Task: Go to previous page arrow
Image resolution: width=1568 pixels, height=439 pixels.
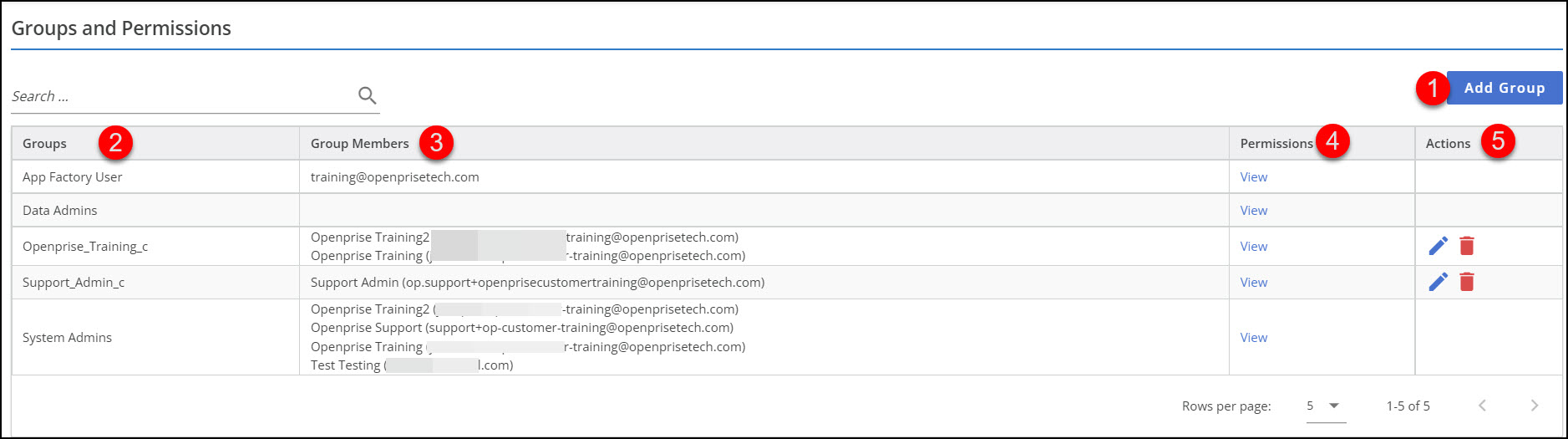Action: pyautogui.click(x=1482, y=406)
